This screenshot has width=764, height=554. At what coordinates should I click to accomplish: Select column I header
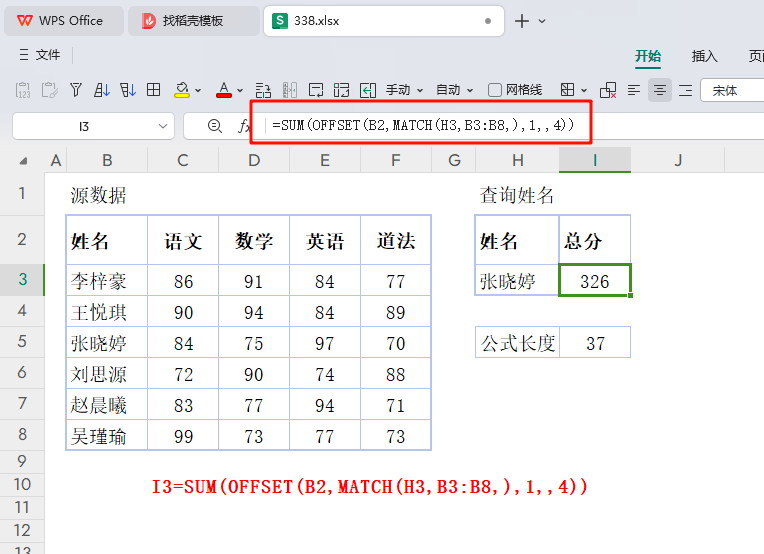point(595,160)
